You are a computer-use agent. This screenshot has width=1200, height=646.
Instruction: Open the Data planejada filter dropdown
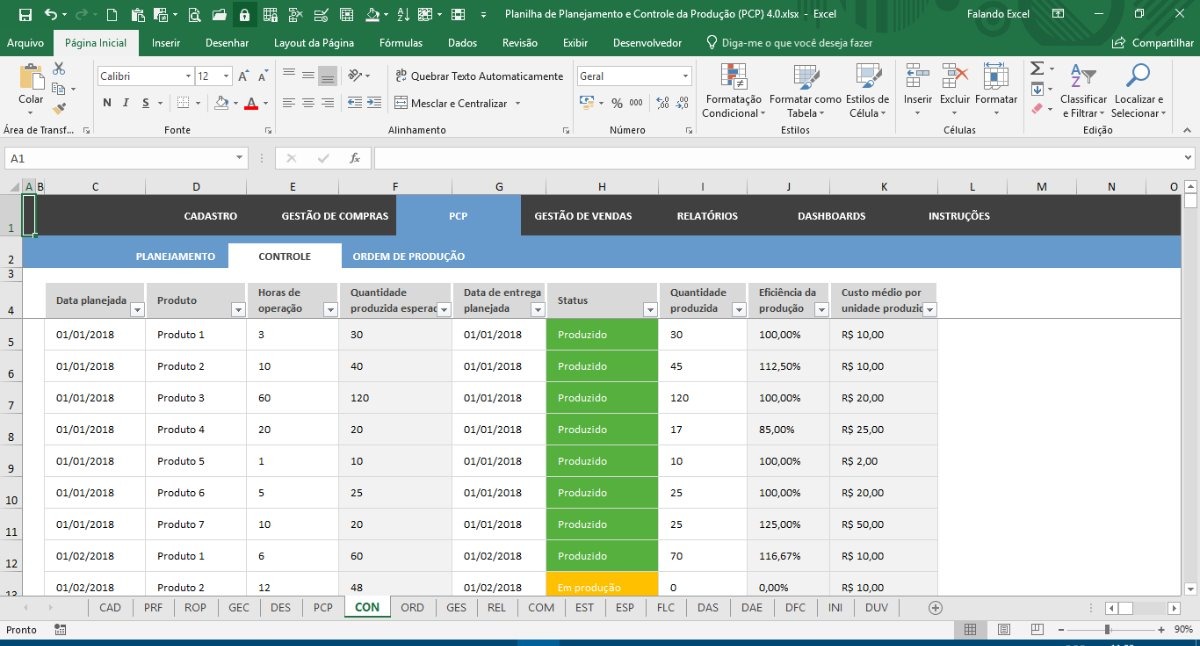[137, 310]
